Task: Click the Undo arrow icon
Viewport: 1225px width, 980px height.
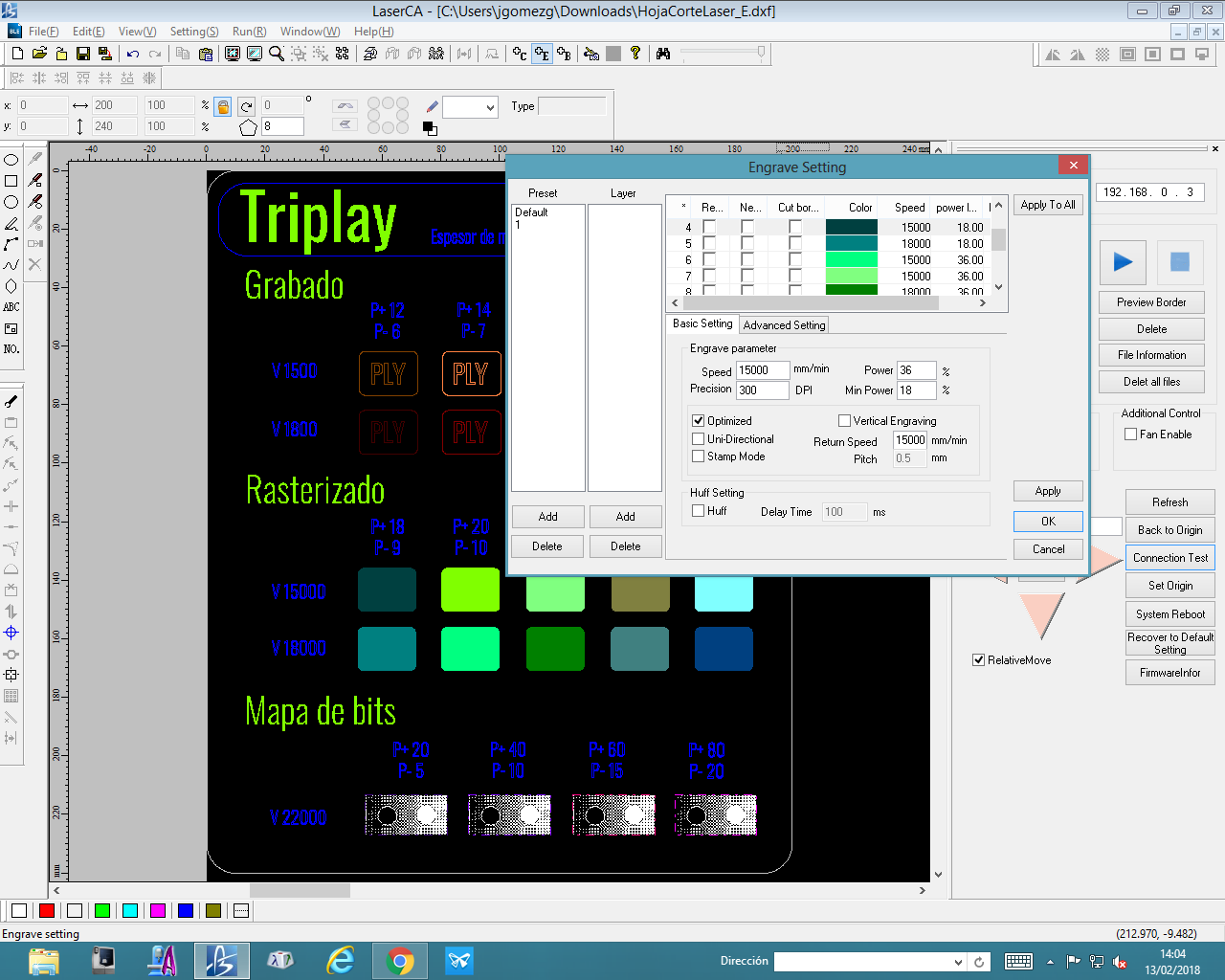Action: tap(133, 54)
